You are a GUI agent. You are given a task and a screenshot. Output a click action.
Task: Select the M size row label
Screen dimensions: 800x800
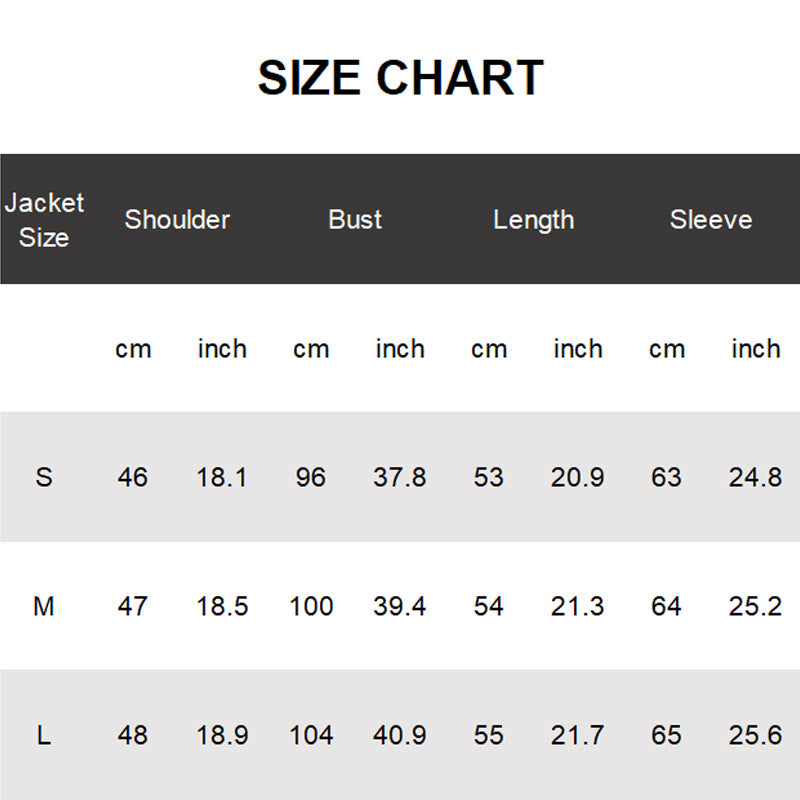point(44,606)
